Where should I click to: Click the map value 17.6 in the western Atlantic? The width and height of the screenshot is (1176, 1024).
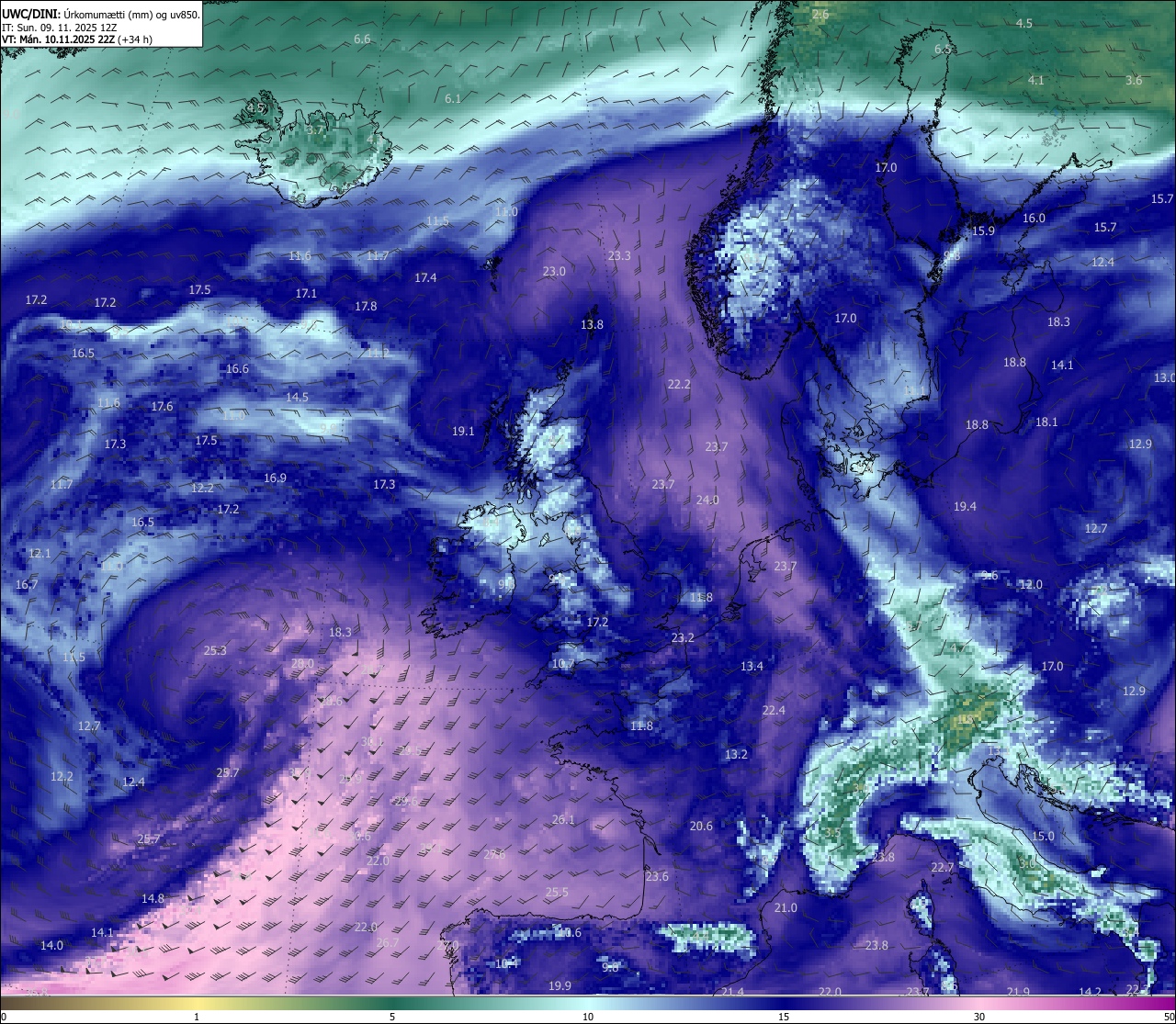coord(162,407)
